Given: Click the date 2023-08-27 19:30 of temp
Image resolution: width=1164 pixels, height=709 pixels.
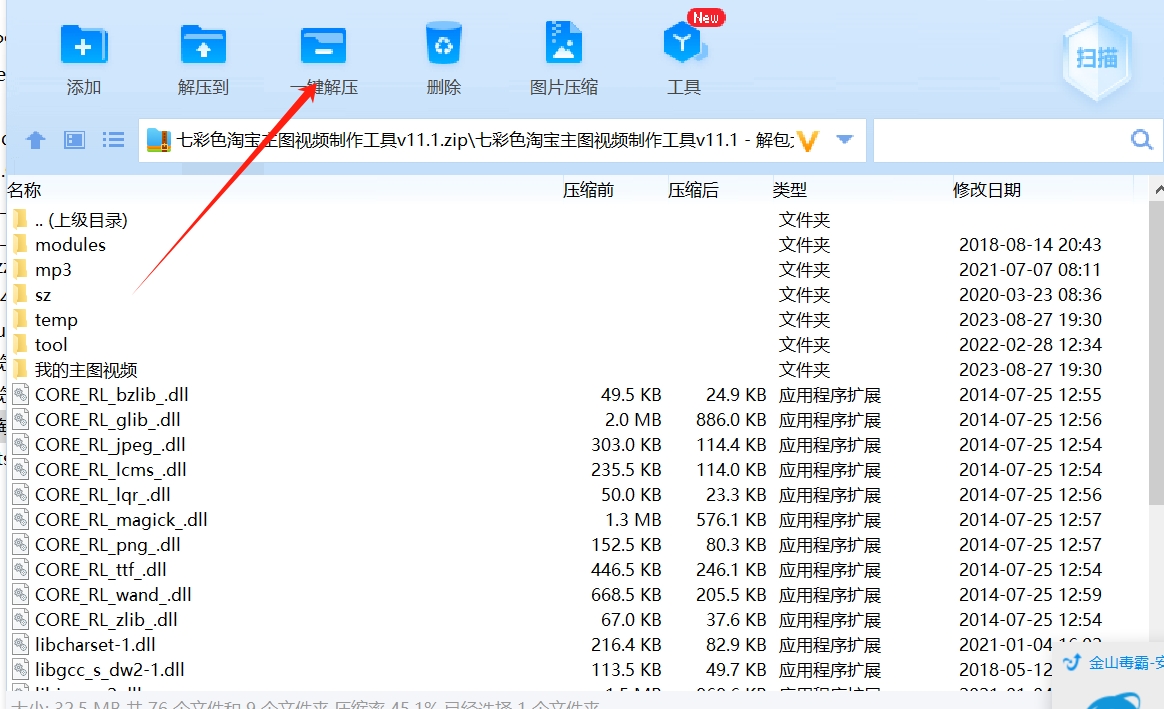Looking at the screenshot, I should [x=1030, y=320].
